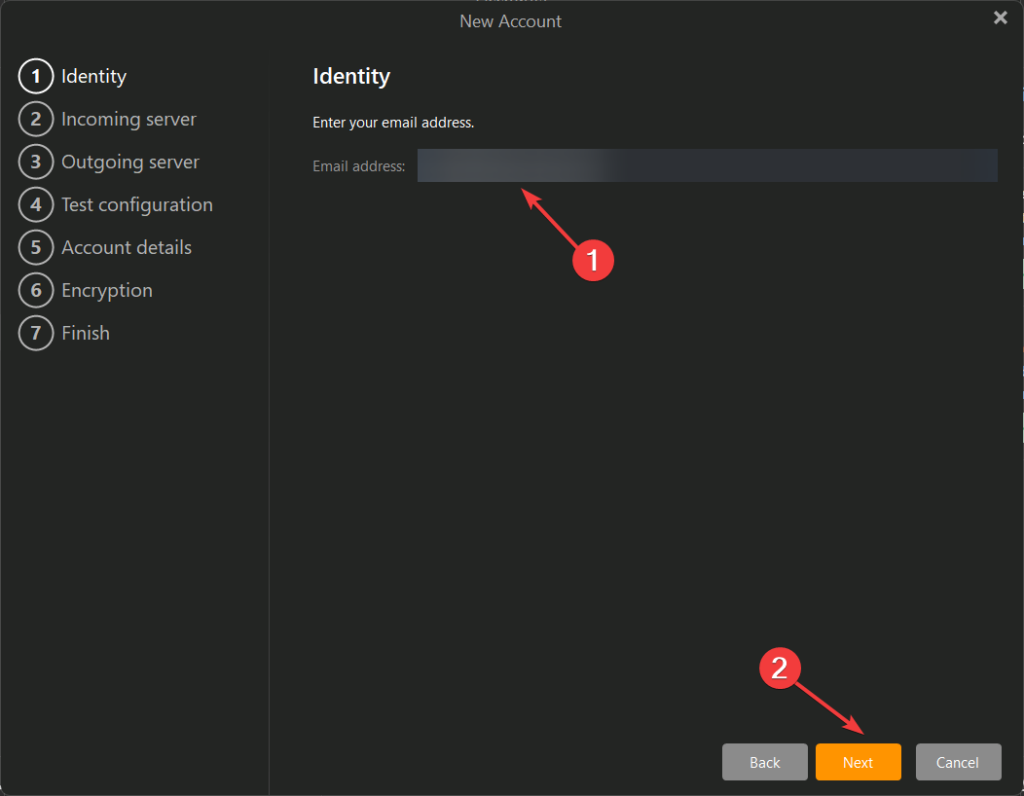Switch to the Account details step
1024x796 pixels.
[126, 248]
